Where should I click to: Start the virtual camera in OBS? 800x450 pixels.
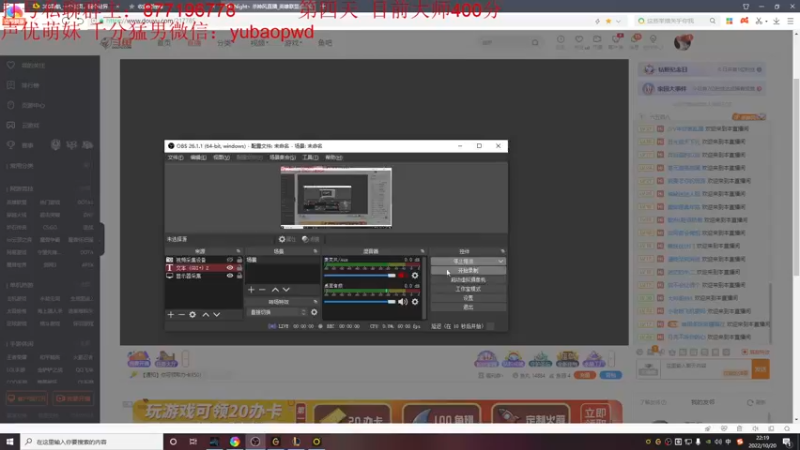tap(468, 280)
